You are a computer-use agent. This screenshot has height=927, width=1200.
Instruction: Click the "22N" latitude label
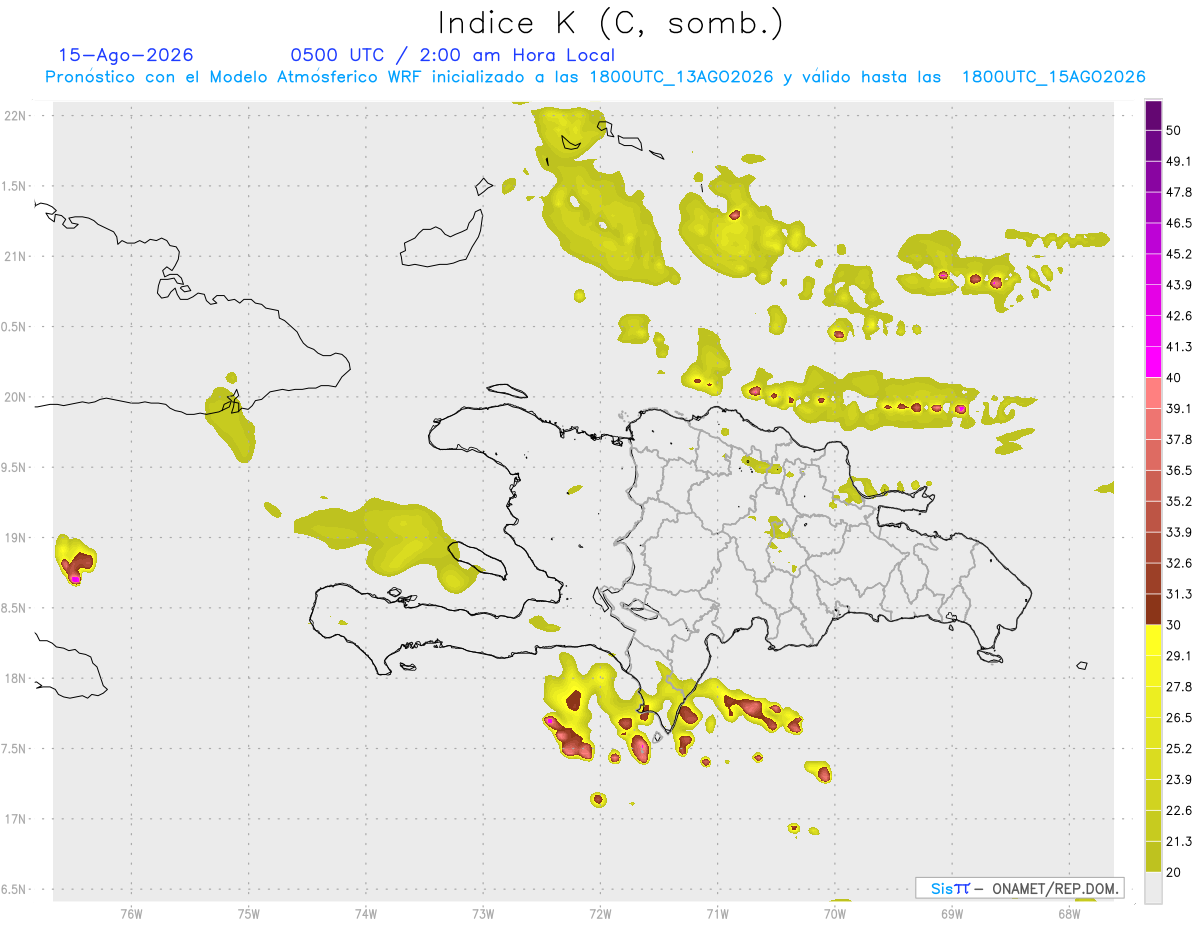tap(15, 116)
